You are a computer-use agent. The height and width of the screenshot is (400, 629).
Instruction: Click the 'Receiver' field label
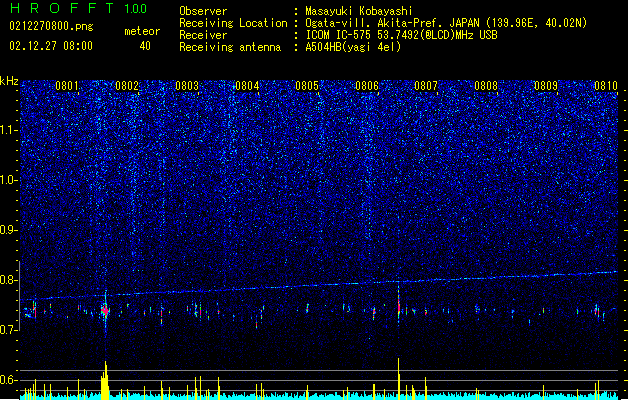click(203, 35)
